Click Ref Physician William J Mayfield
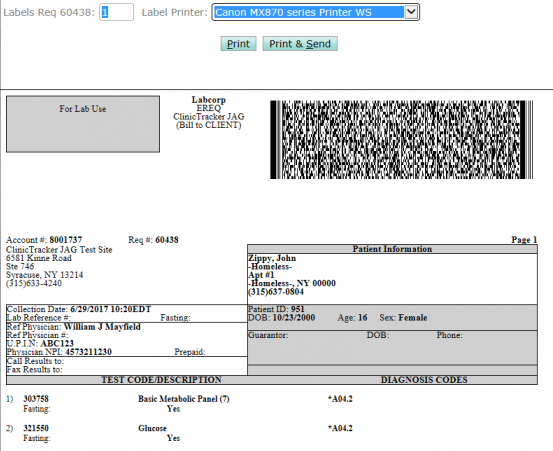The width and height of the screenshot is (553, 451). click(x=73, y=327)
